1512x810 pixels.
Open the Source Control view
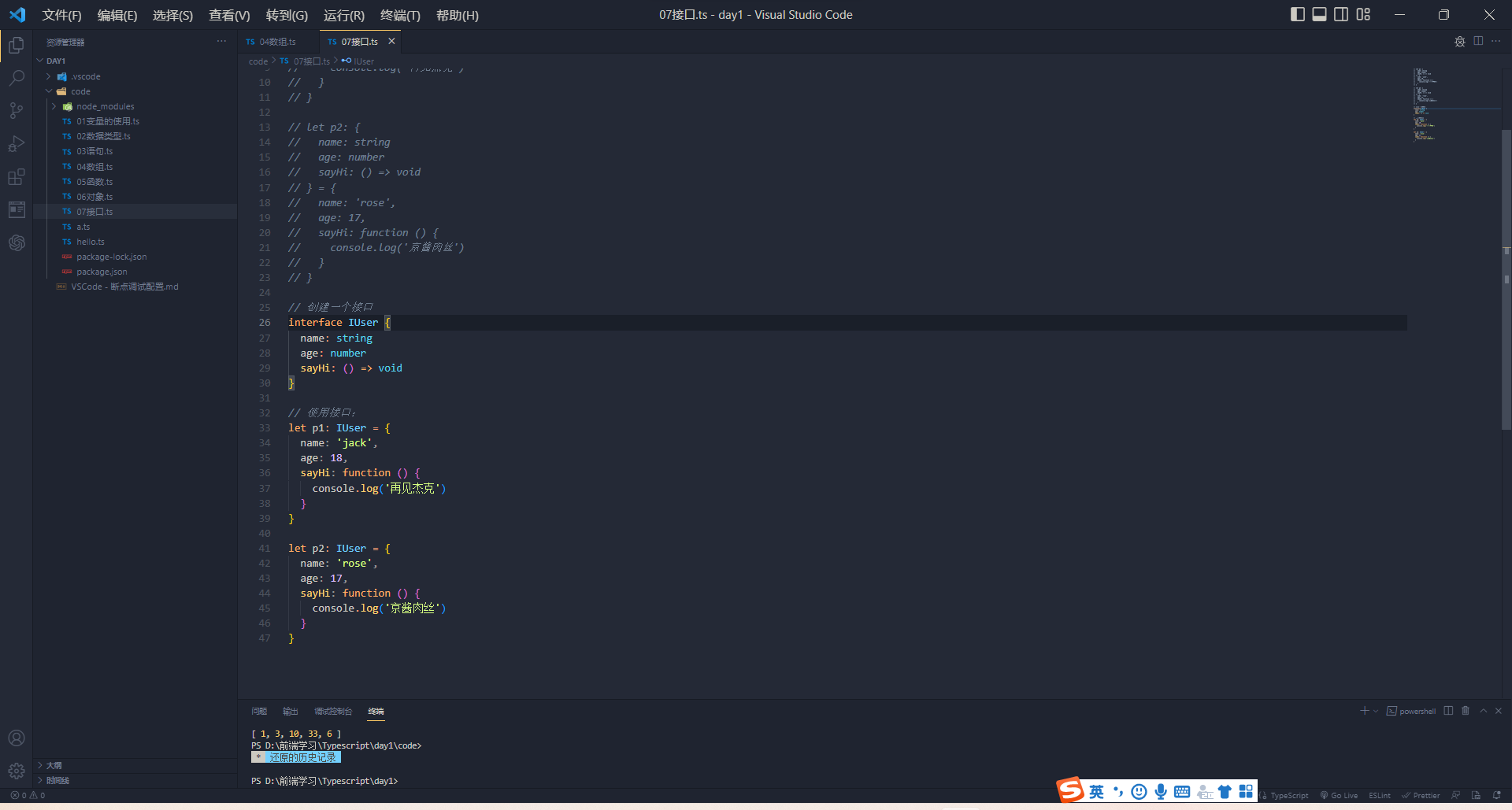17,110
